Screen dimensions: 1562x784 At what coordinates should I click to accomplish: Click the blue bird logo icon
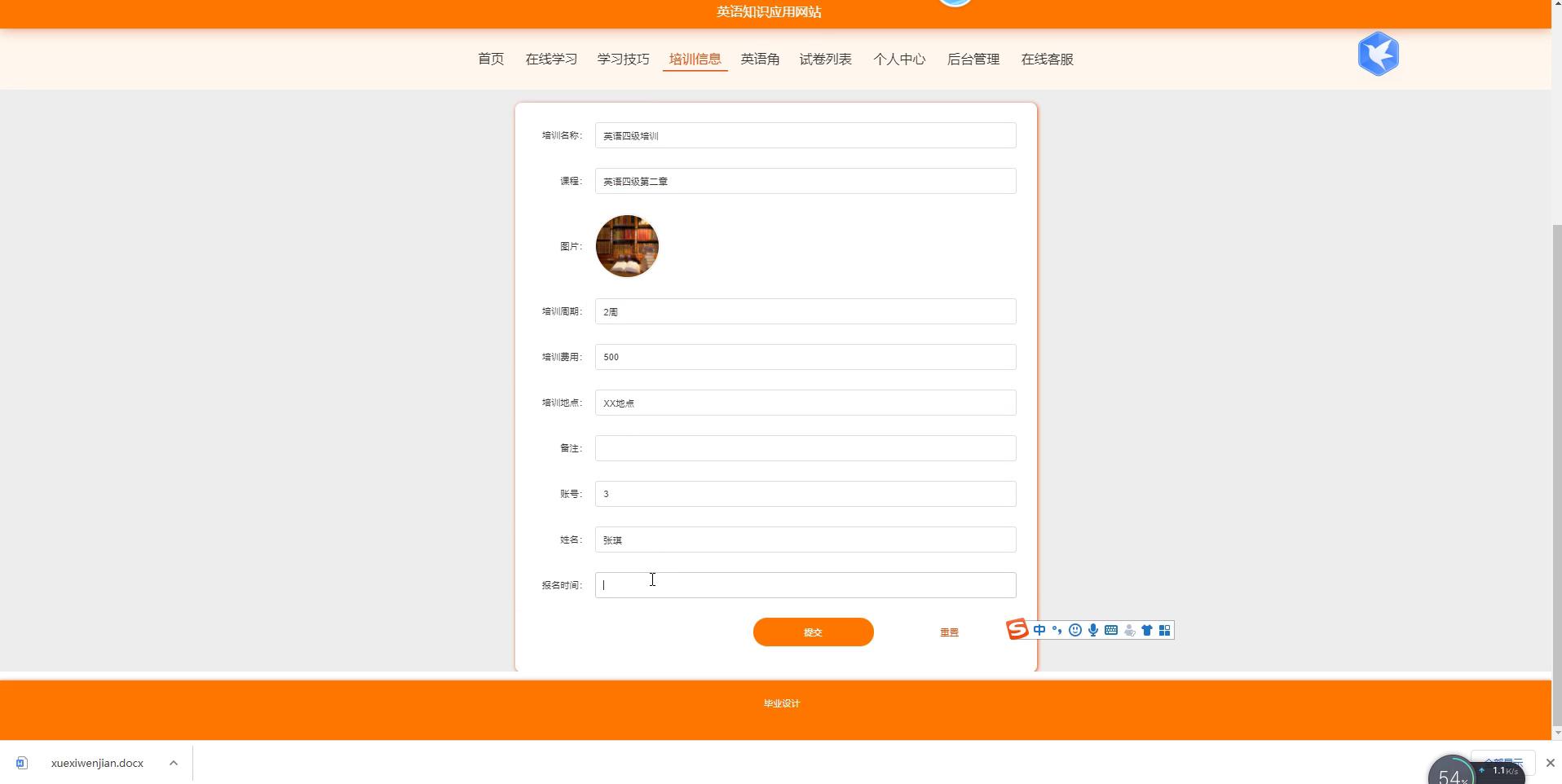tap(1378, 54)
